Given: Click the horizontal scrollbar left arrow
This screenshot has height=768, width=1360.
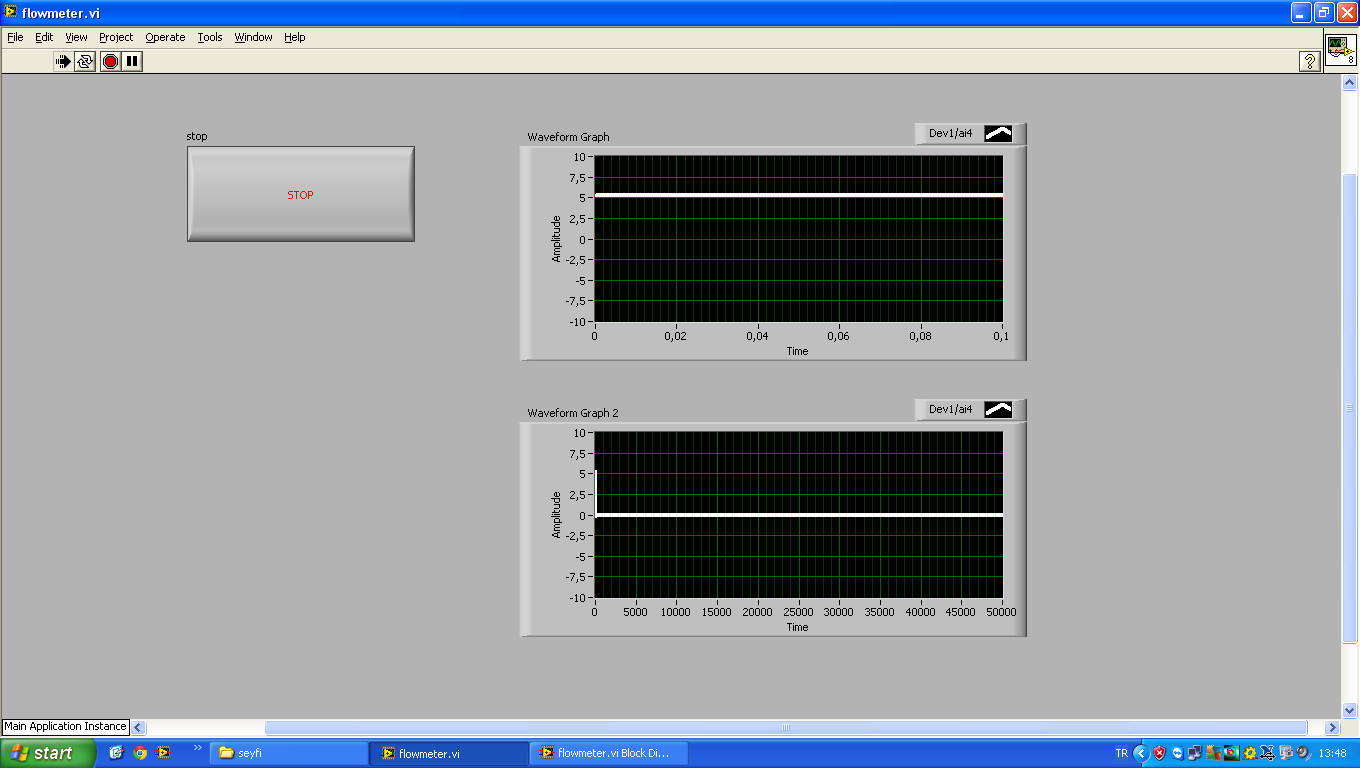Looking at the screenshot, I should (x=139, y=728).
